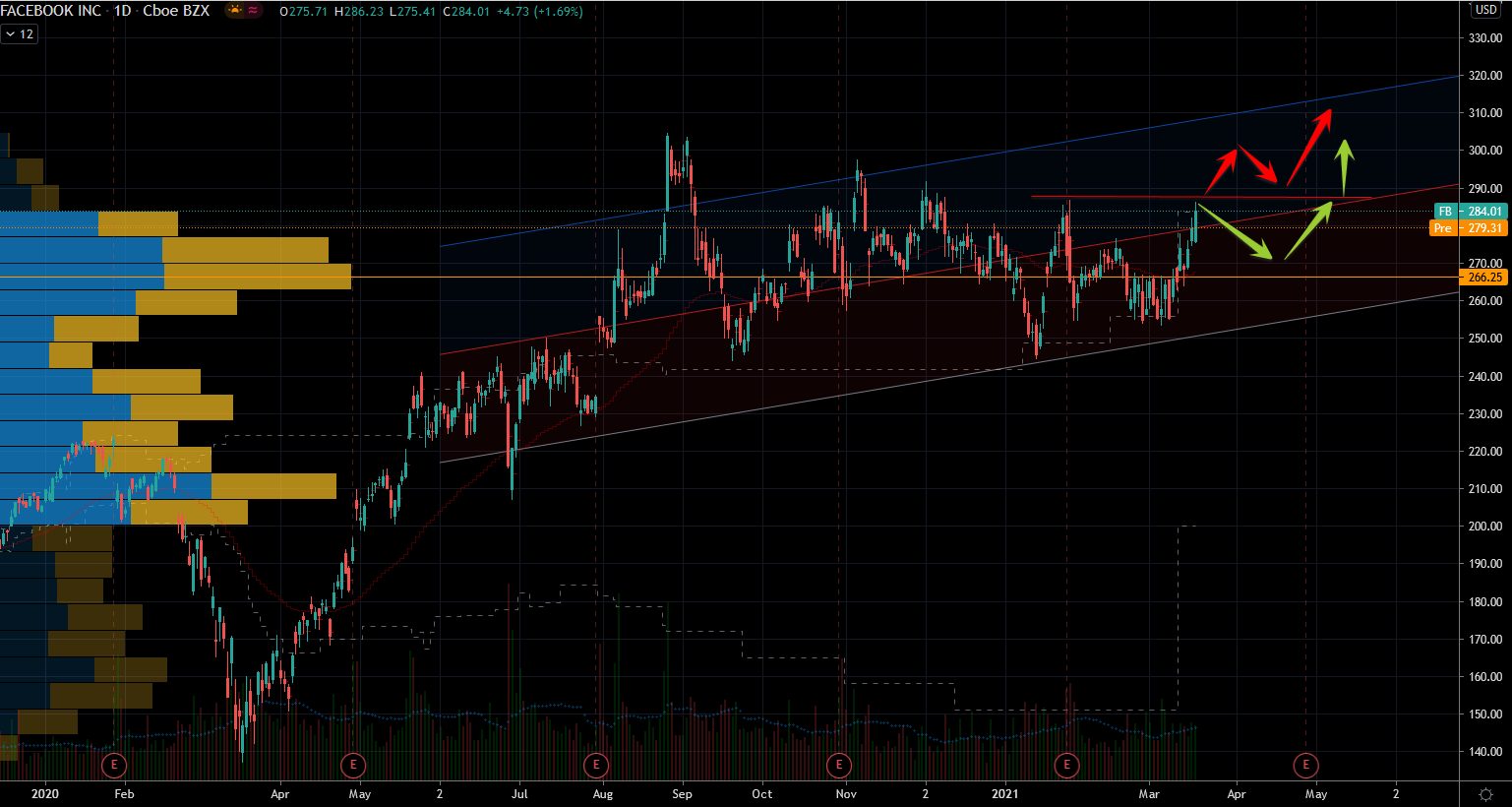Click the 300.00 price scale label
Viewport: 1512px width, 807px height.
click(1484, 151)
